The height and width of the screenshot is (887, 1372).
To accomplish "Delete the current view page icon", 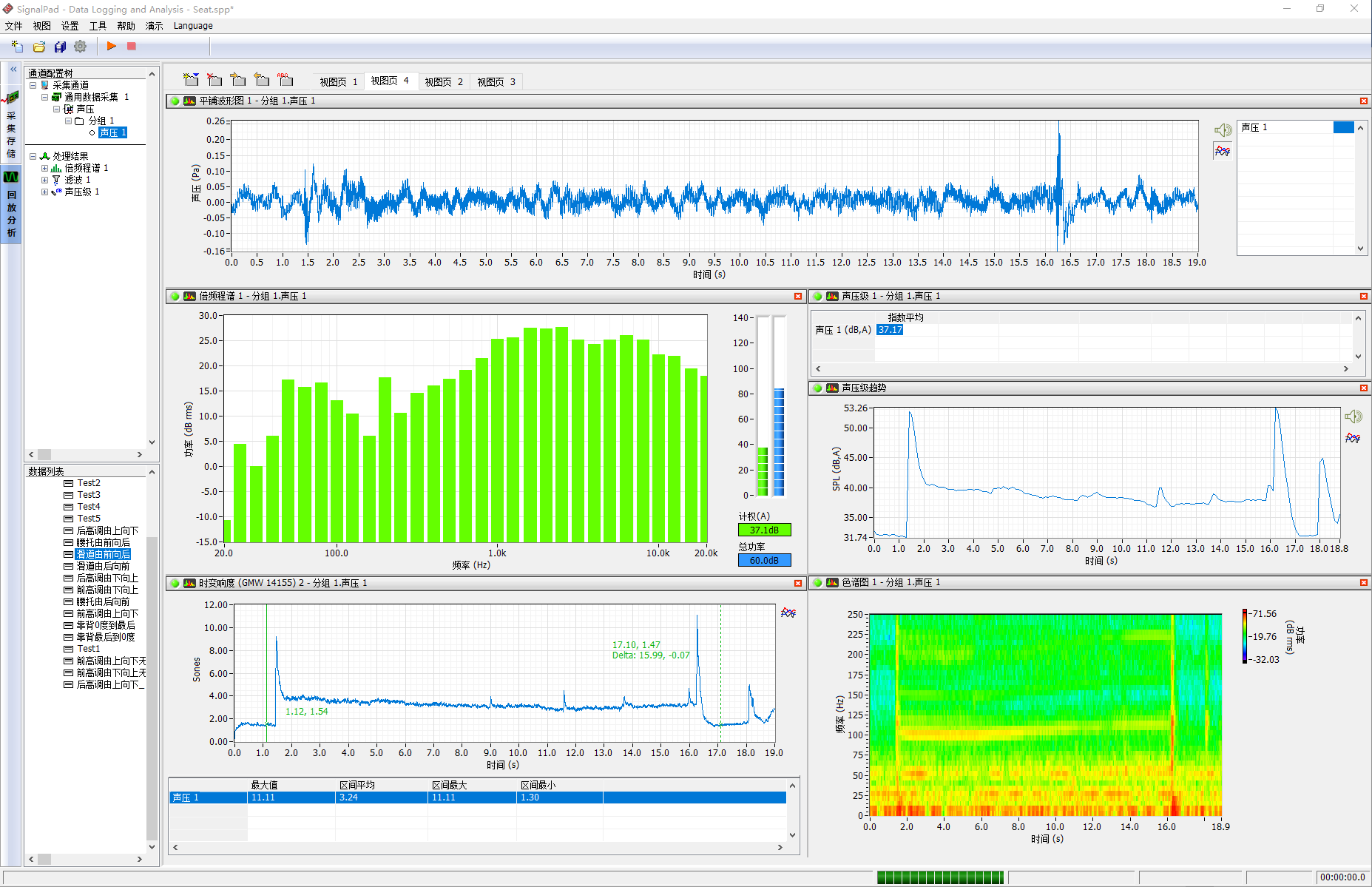I will point(215,79).
